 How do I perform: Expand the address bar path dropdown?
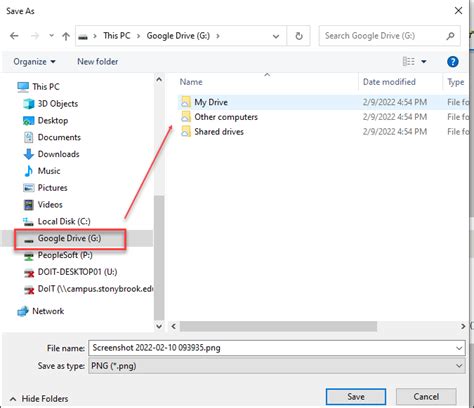point(276,36)
